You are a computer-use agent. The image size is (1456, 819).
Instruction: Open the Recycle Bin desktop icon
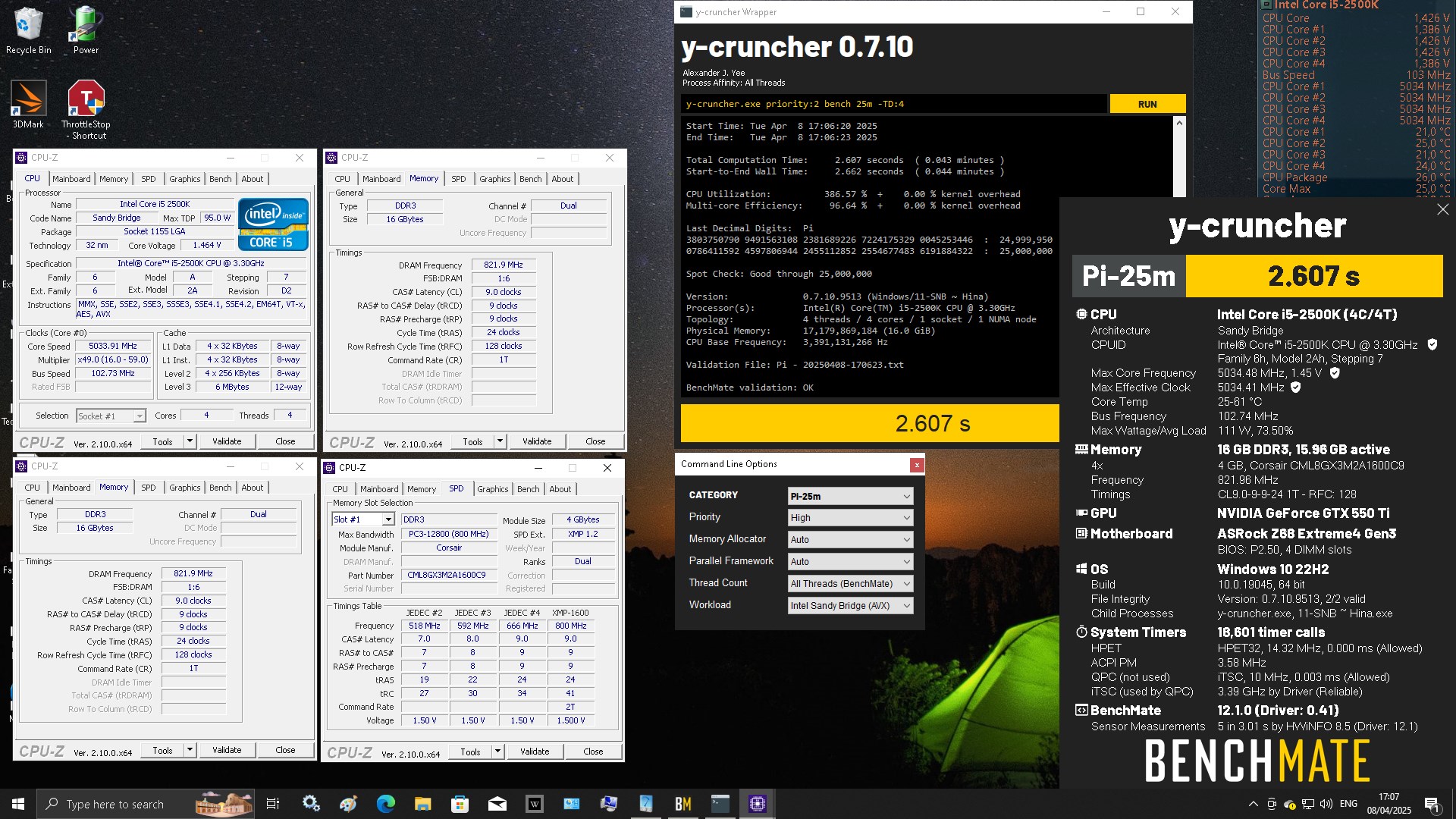[x=28, y=31]
